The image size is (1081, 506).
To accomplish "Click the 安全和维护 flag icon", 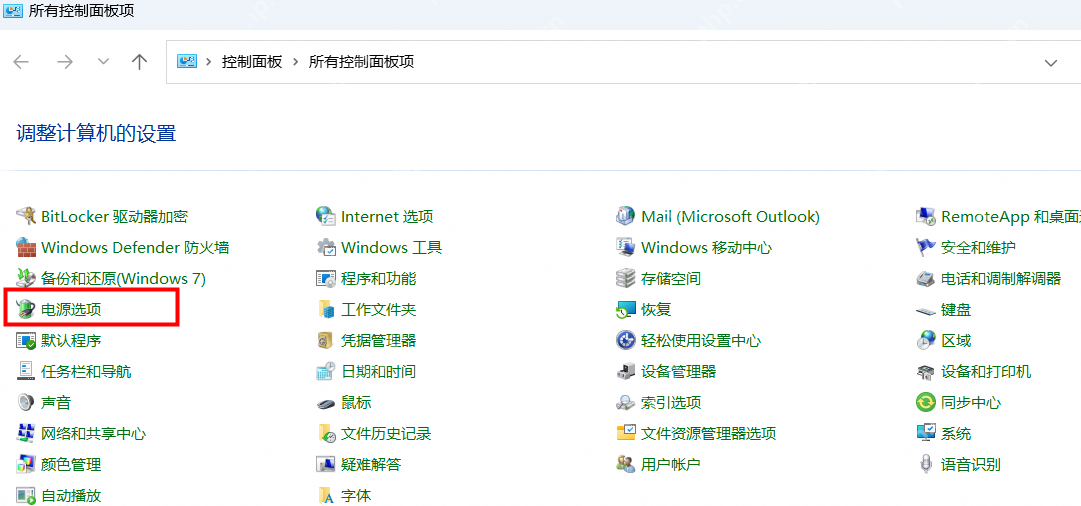I will 925,247.
